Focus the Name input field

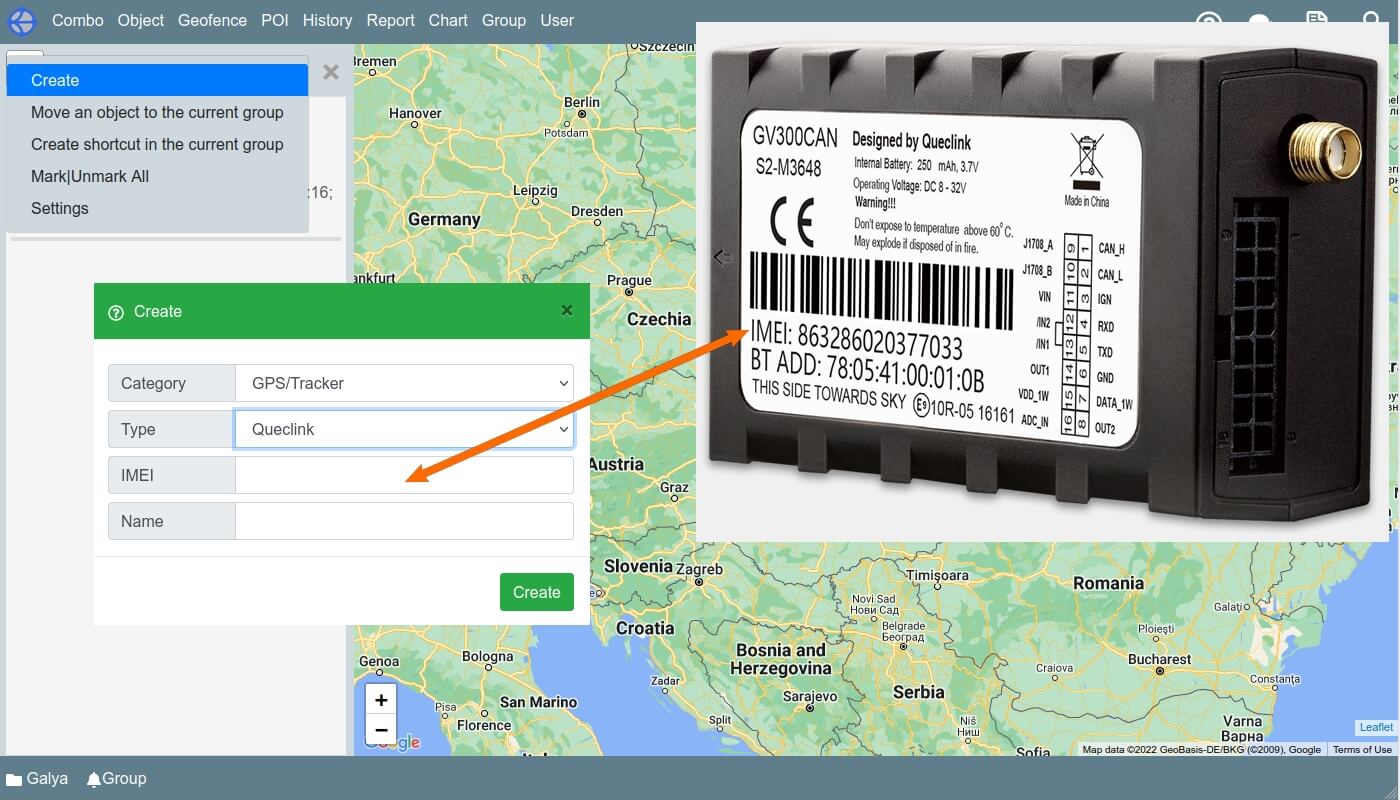coord(404,521)
